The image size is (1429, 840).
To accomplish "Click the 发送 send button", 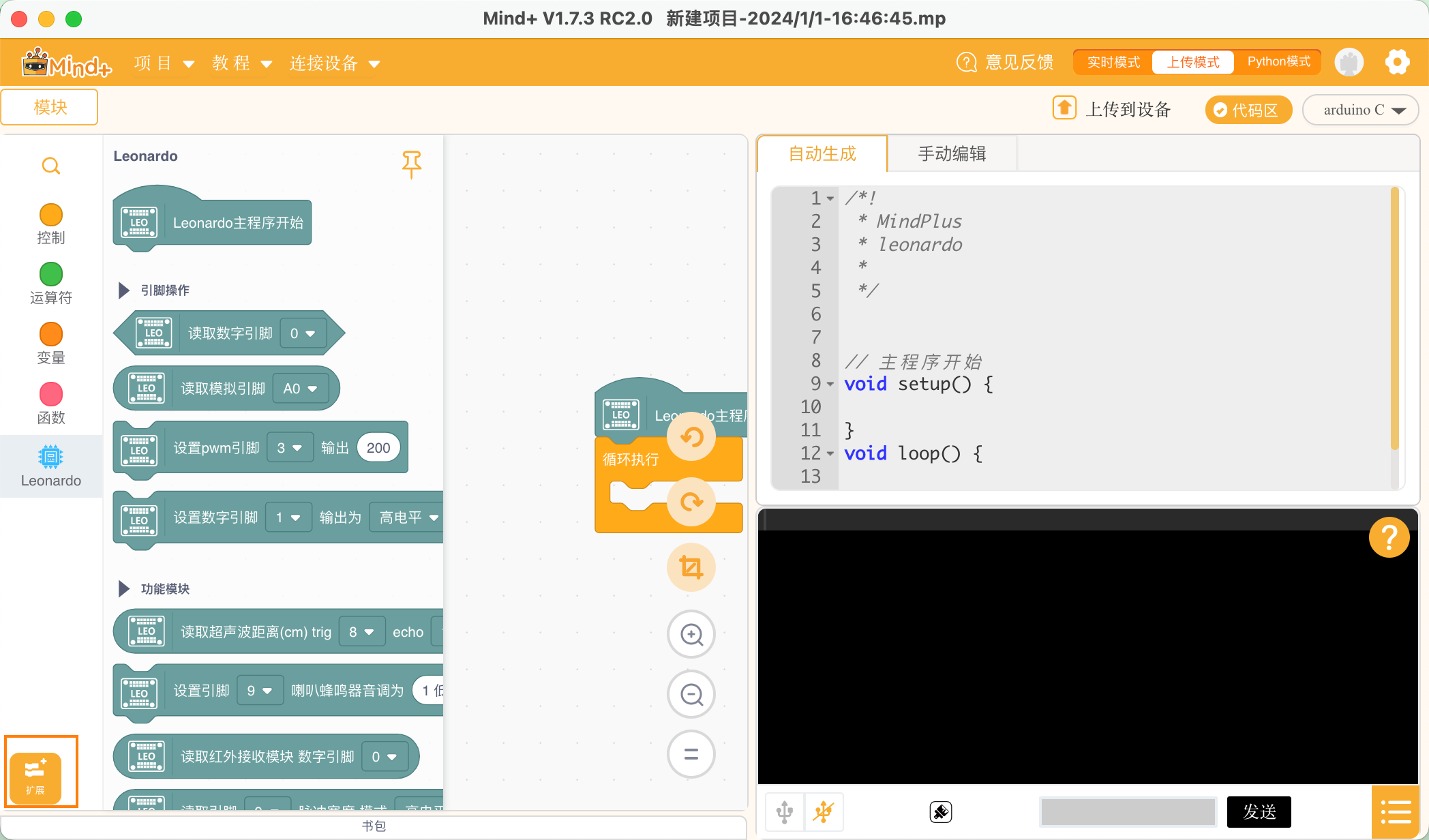I will 1259,811.
